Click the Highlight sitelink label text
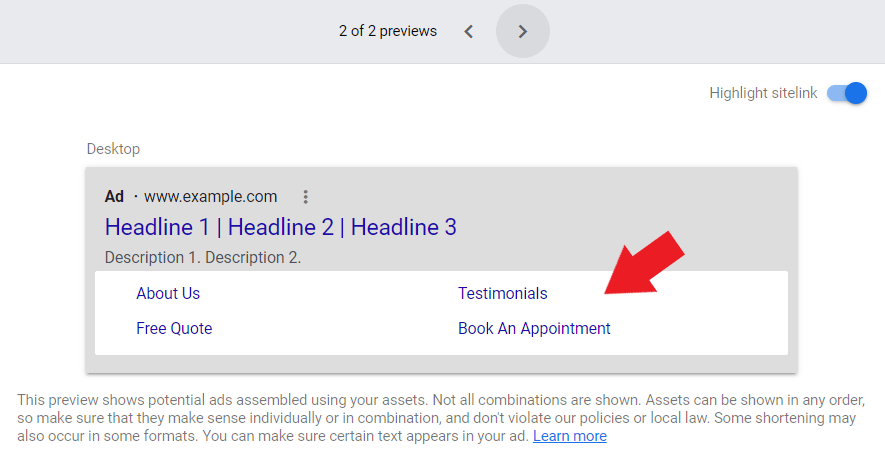The image size is (885, 462). pyautogui.click(x=762, y=93)
